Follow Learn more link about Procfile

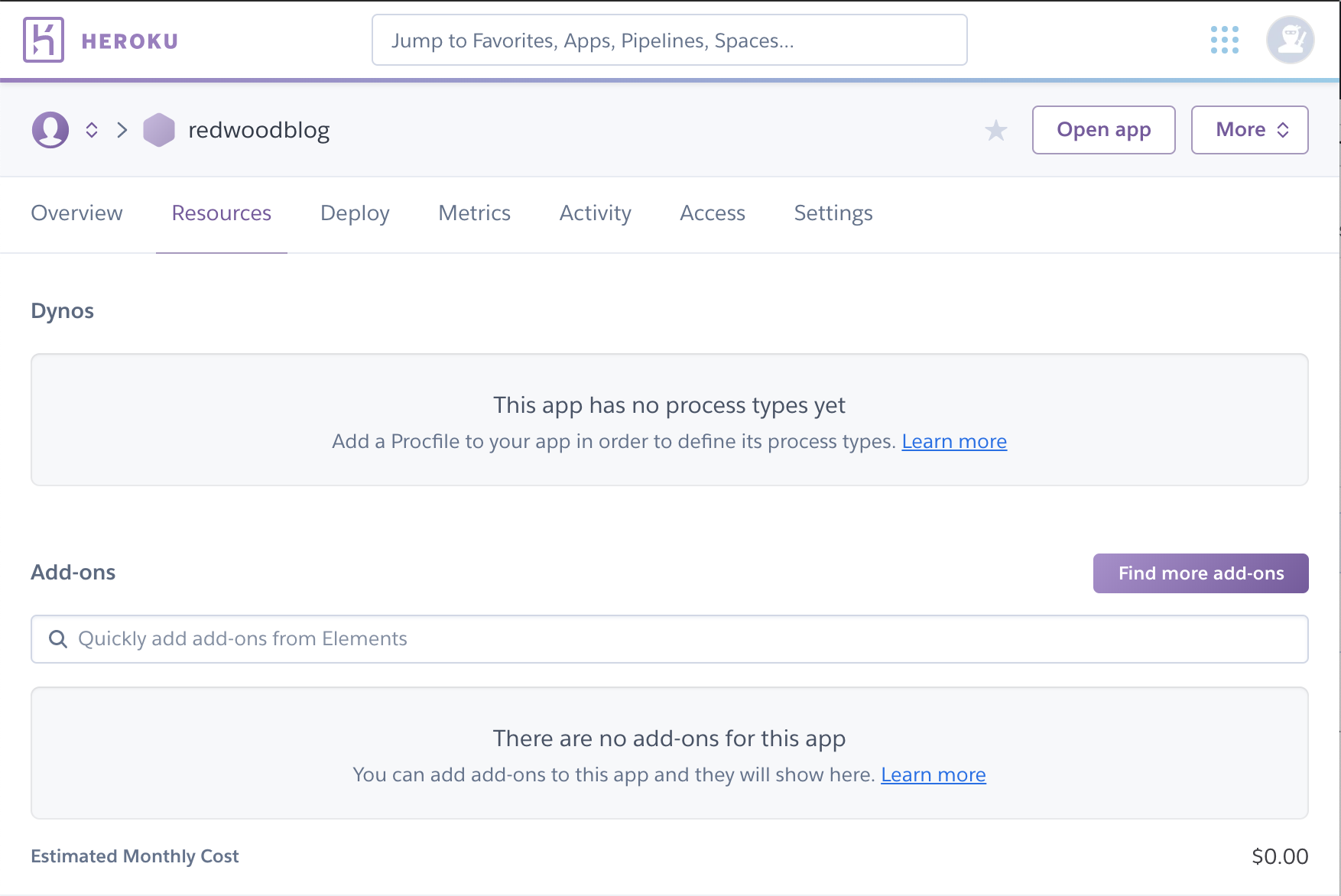point(954,441)
